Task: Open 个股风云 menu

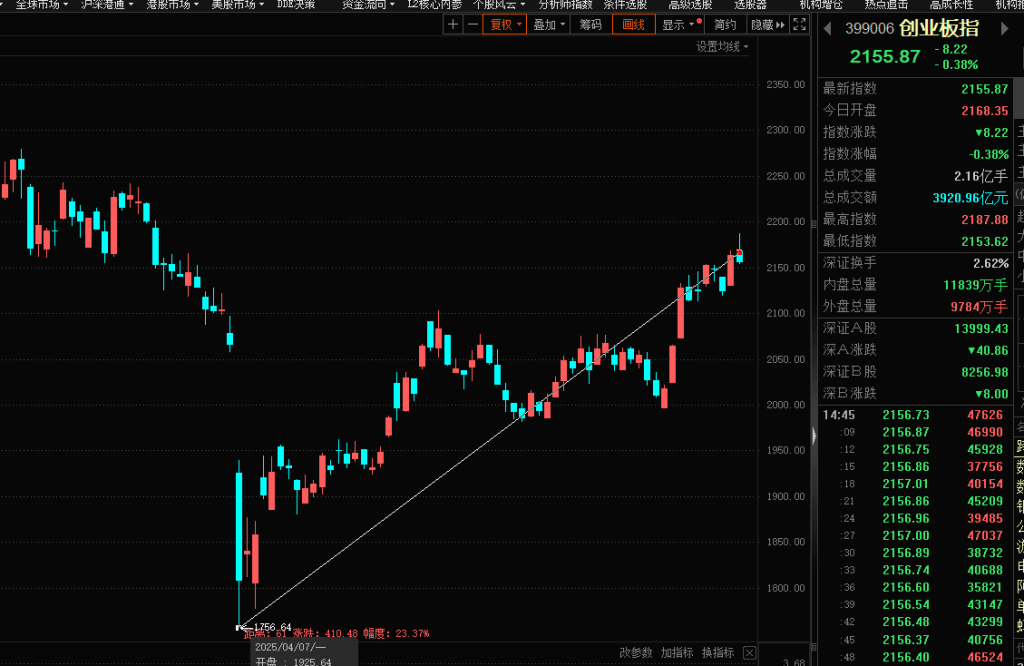Action: click(499, 5)
